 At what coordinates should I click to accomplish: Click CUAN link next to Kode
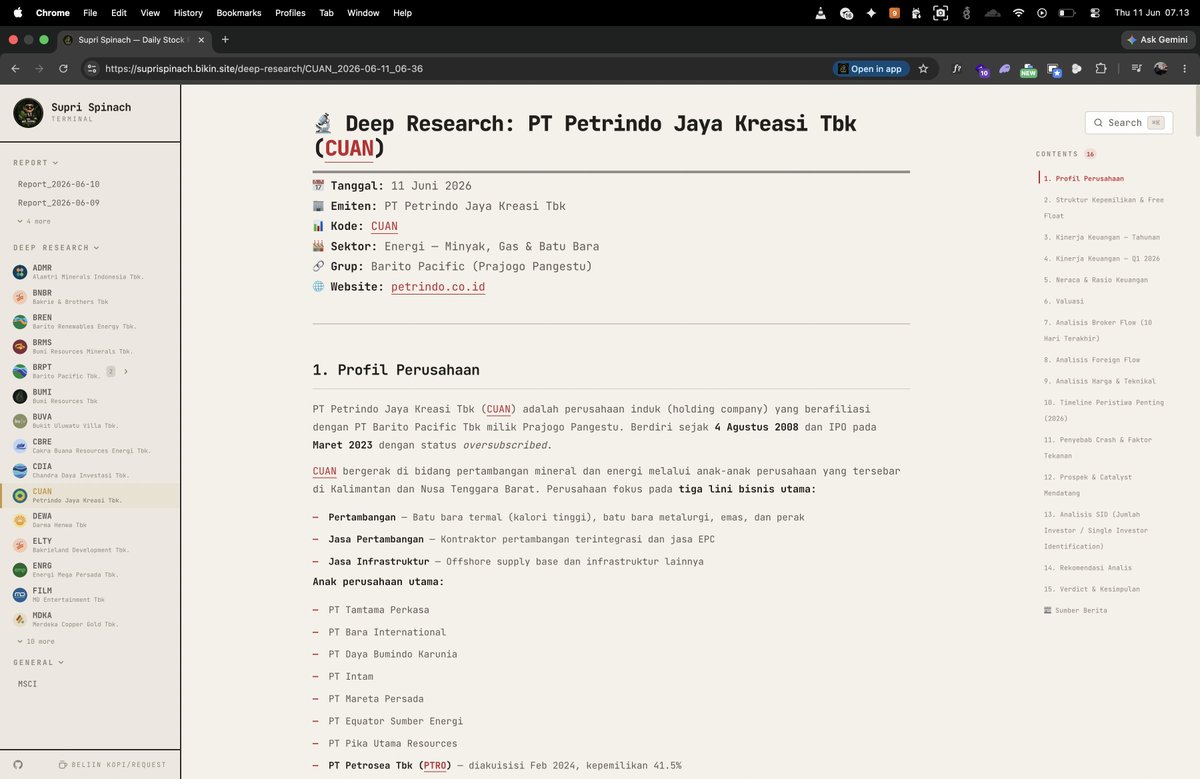384,227
